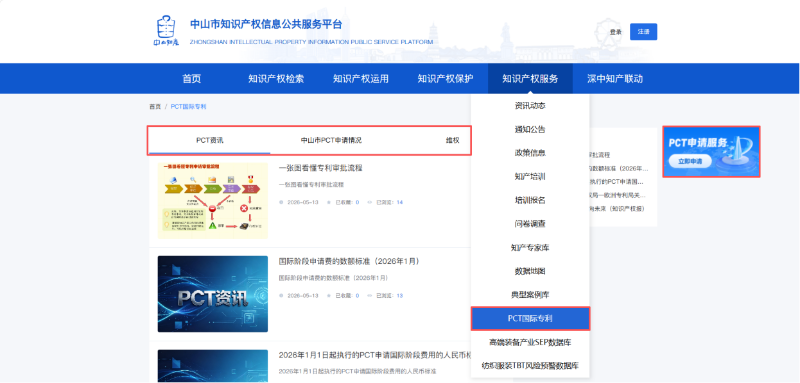Expand 知识产权服务 navigation menu
800x383 pixels.
pyautogui.click(x=530, y=79)
